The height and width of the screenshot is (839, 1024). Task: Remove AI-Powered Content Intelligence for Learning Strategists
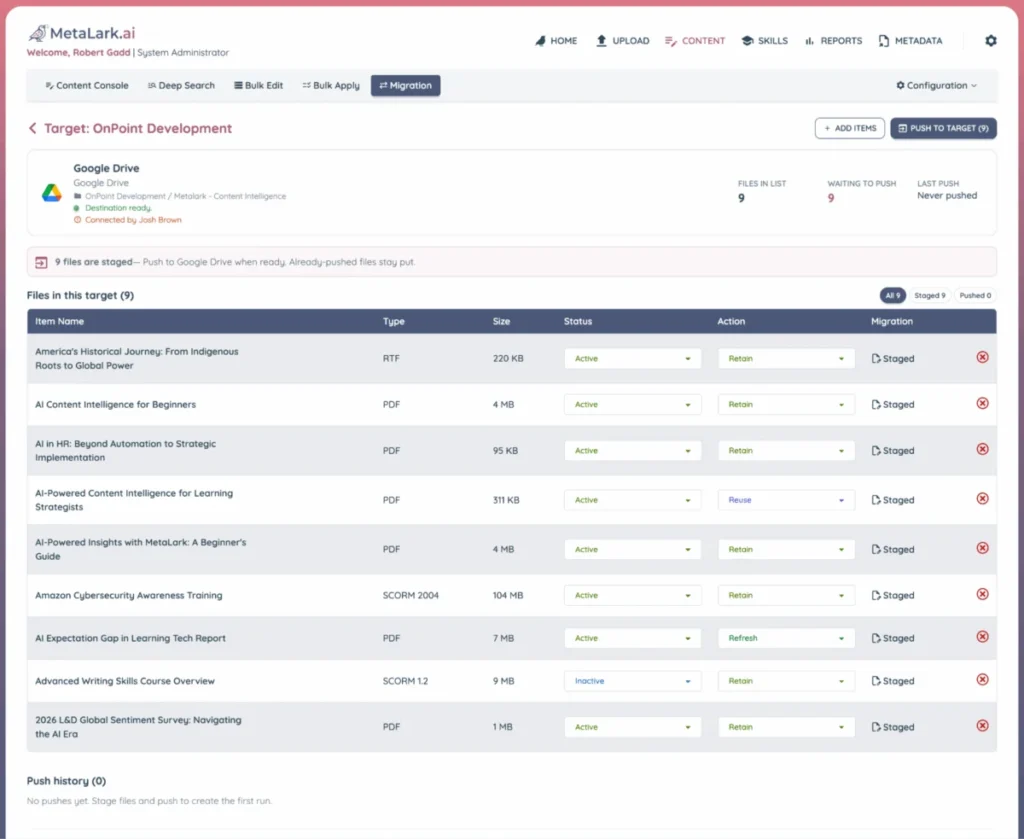[x=982, y=499]
